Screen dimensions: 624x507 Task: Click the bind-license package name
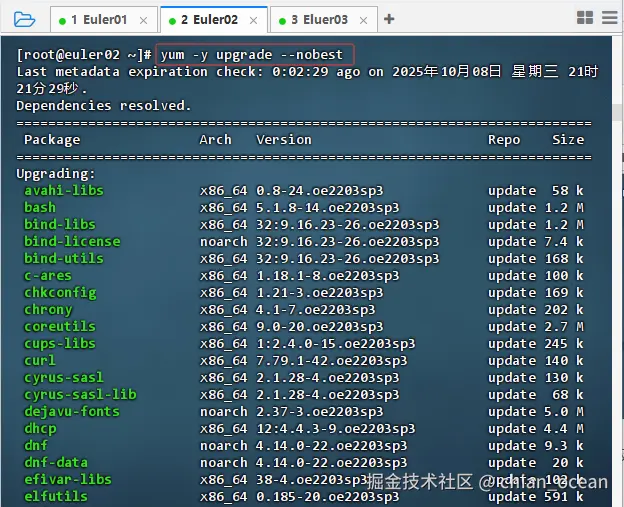pos(72,242)
